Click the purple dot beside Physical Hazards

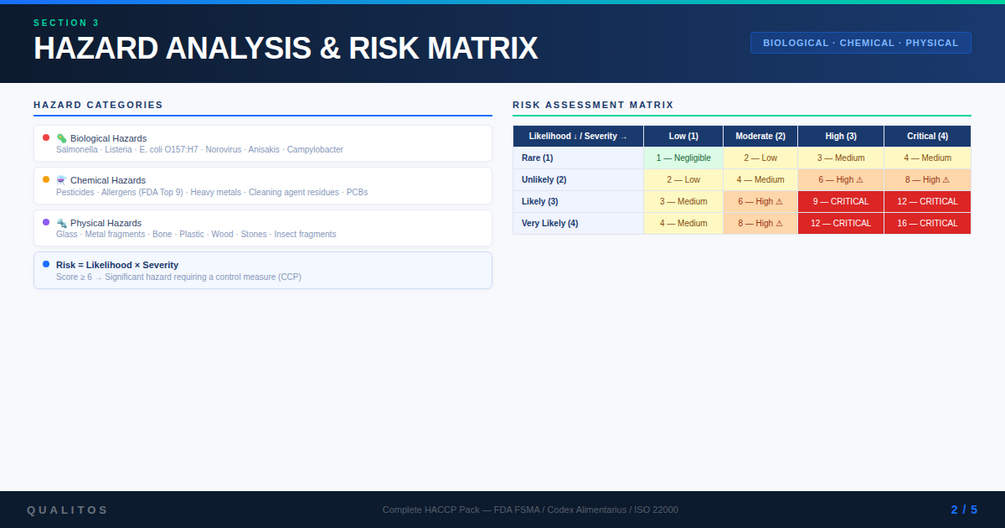(x=46, y=222)
